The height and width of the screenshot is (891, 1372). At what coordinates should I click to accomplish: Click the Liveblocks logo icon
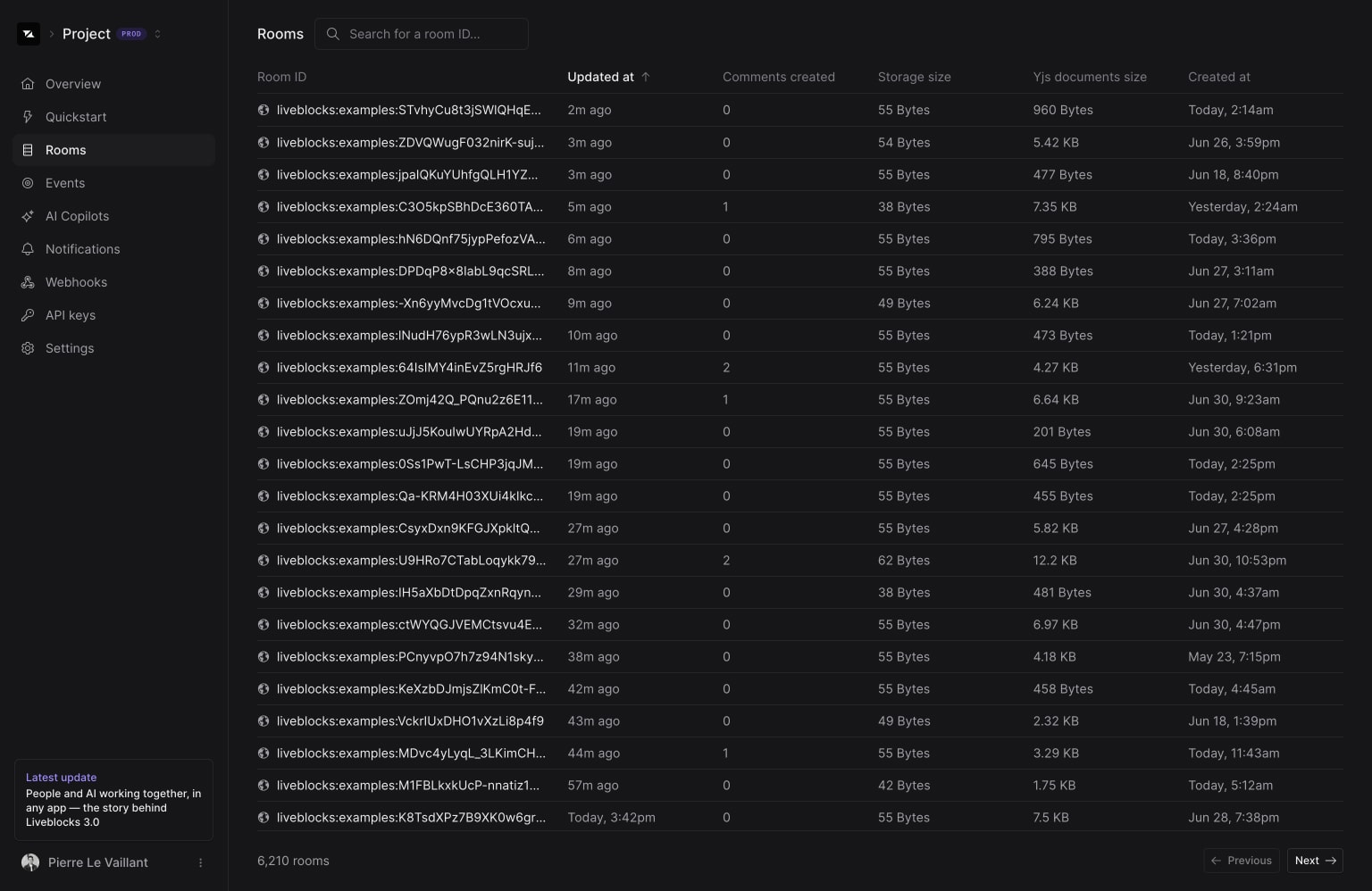coord(29,34)
